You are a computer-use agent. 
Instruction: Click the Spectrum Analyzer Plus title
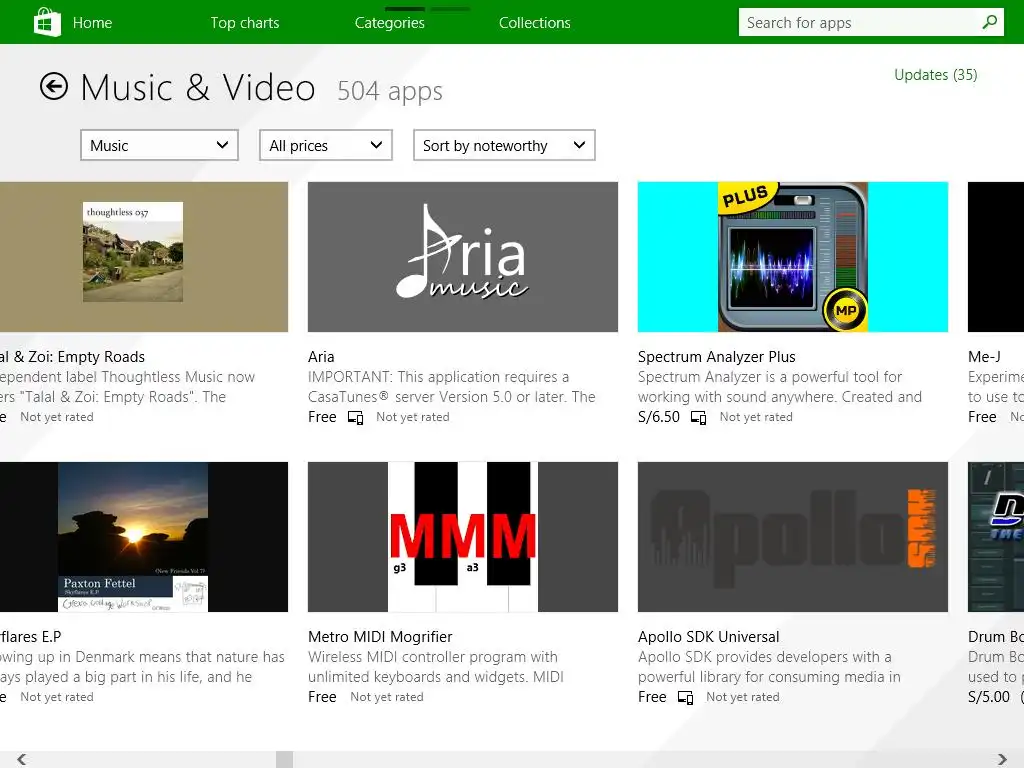pyautogui.click(x=716, y=357)
